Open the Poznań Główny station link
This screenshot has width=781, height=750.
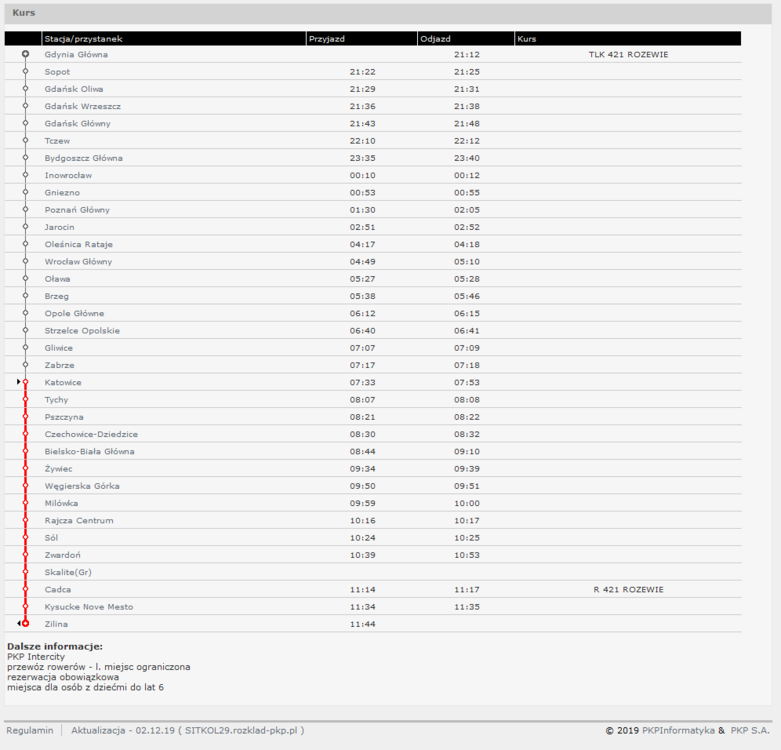coord(77,210)
